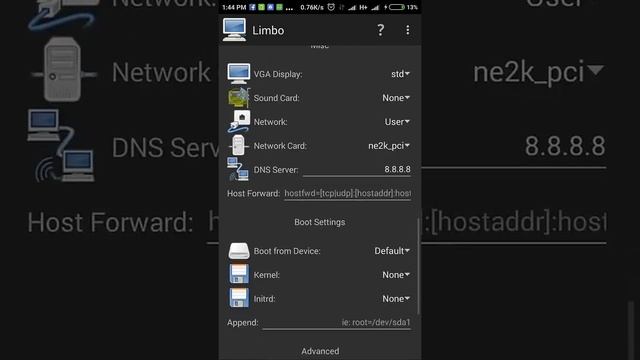Click the VGA Display monitor icon
Screen dimensions: 640x360
(x=238, y=74)
